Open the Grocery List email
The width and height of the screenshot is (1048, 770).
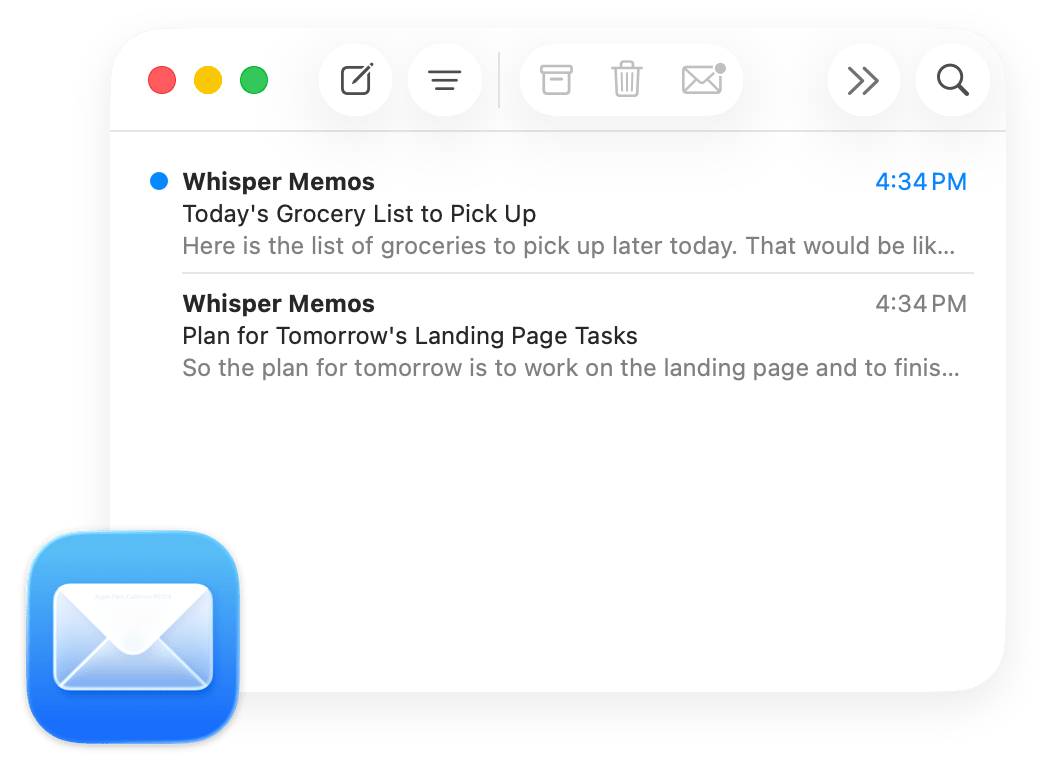(358, 213)
